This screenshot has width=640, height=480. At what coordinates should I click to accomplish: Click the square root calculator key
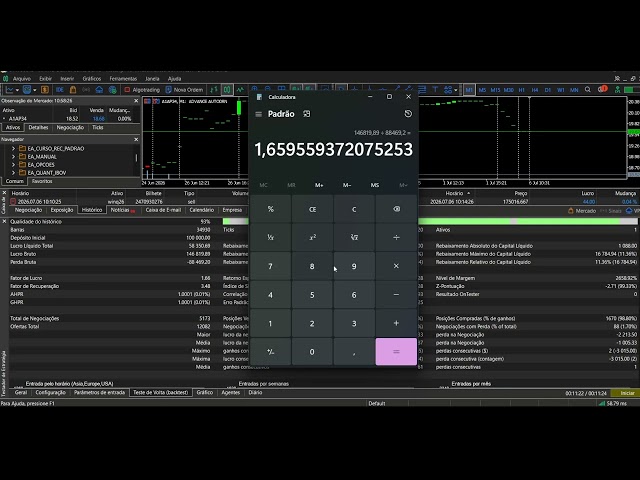354,238
